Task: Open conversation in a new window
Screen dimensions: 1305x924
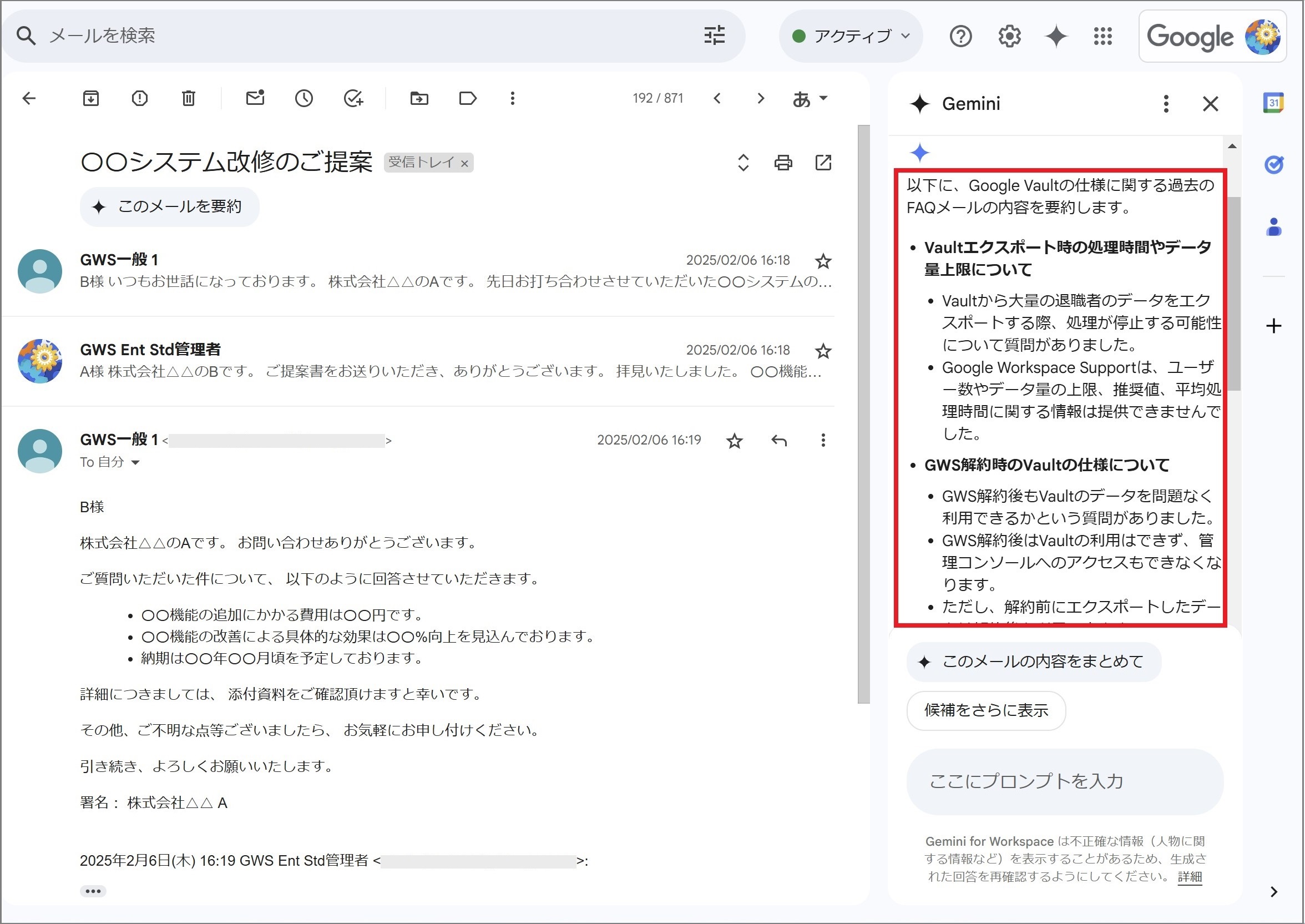Action: [823, 163]
